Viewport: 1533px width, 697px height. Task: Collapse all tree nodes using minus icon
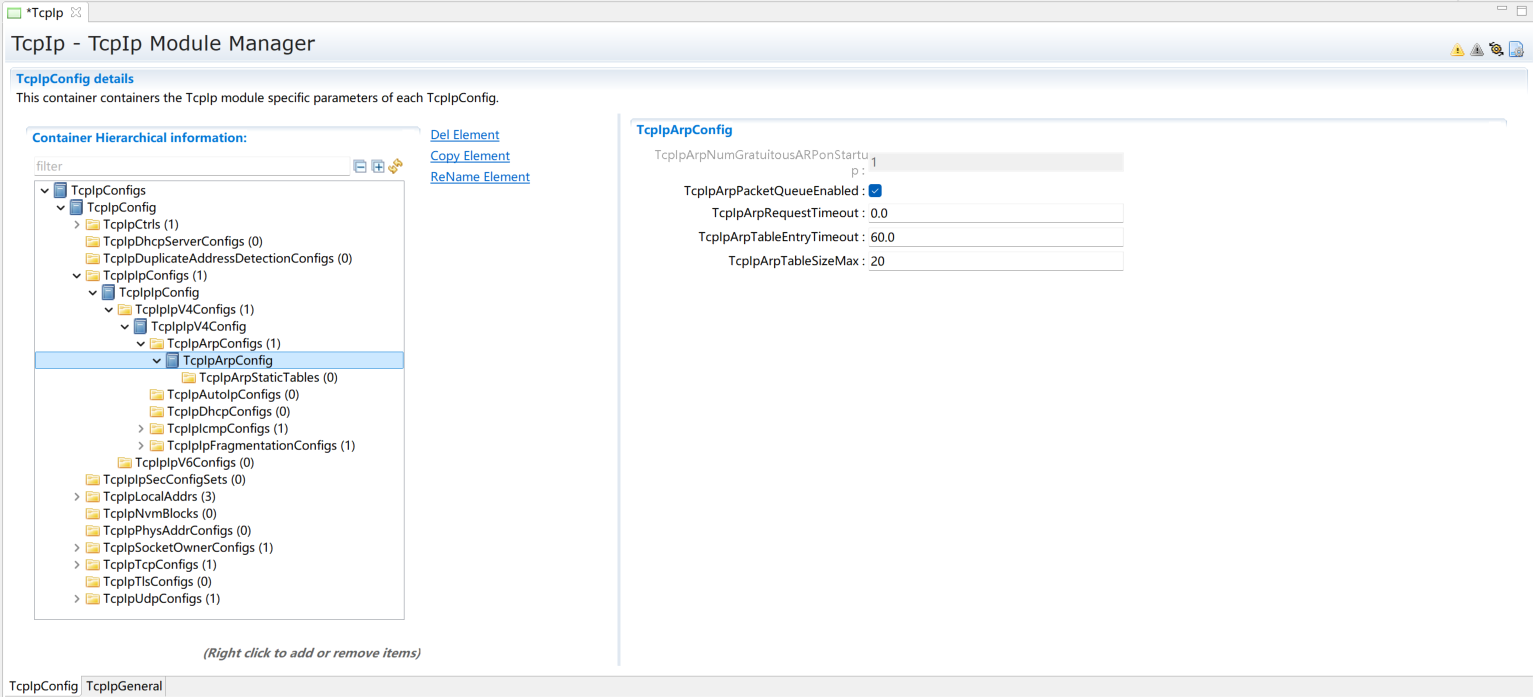pyautogui.click(x=360, y=167)
